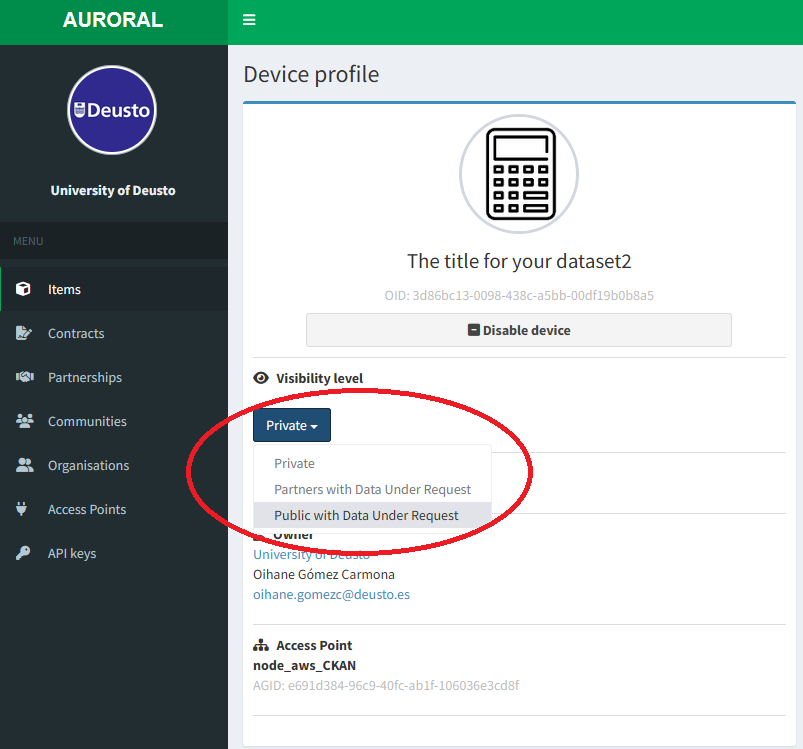The width and height of the screenshot is (803, 749).
Task: Click the Contracts signature icon
Action: click(x=24, y=333)
